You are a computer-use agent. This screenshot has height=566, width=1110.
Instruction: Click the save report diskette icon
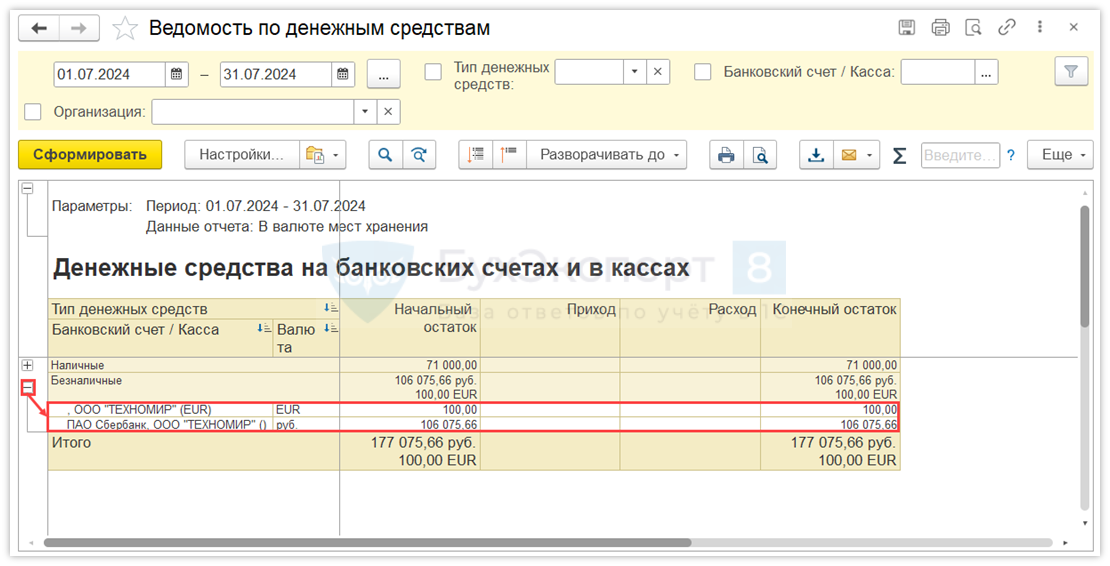pos(907,28)
